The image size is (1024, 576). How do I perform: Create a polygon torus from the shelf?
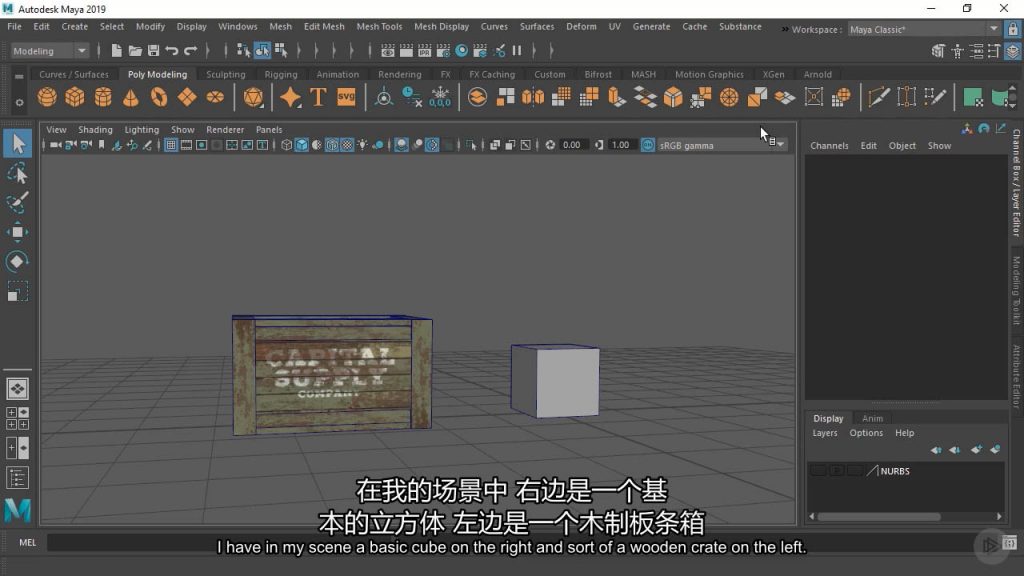pos(159,97)
